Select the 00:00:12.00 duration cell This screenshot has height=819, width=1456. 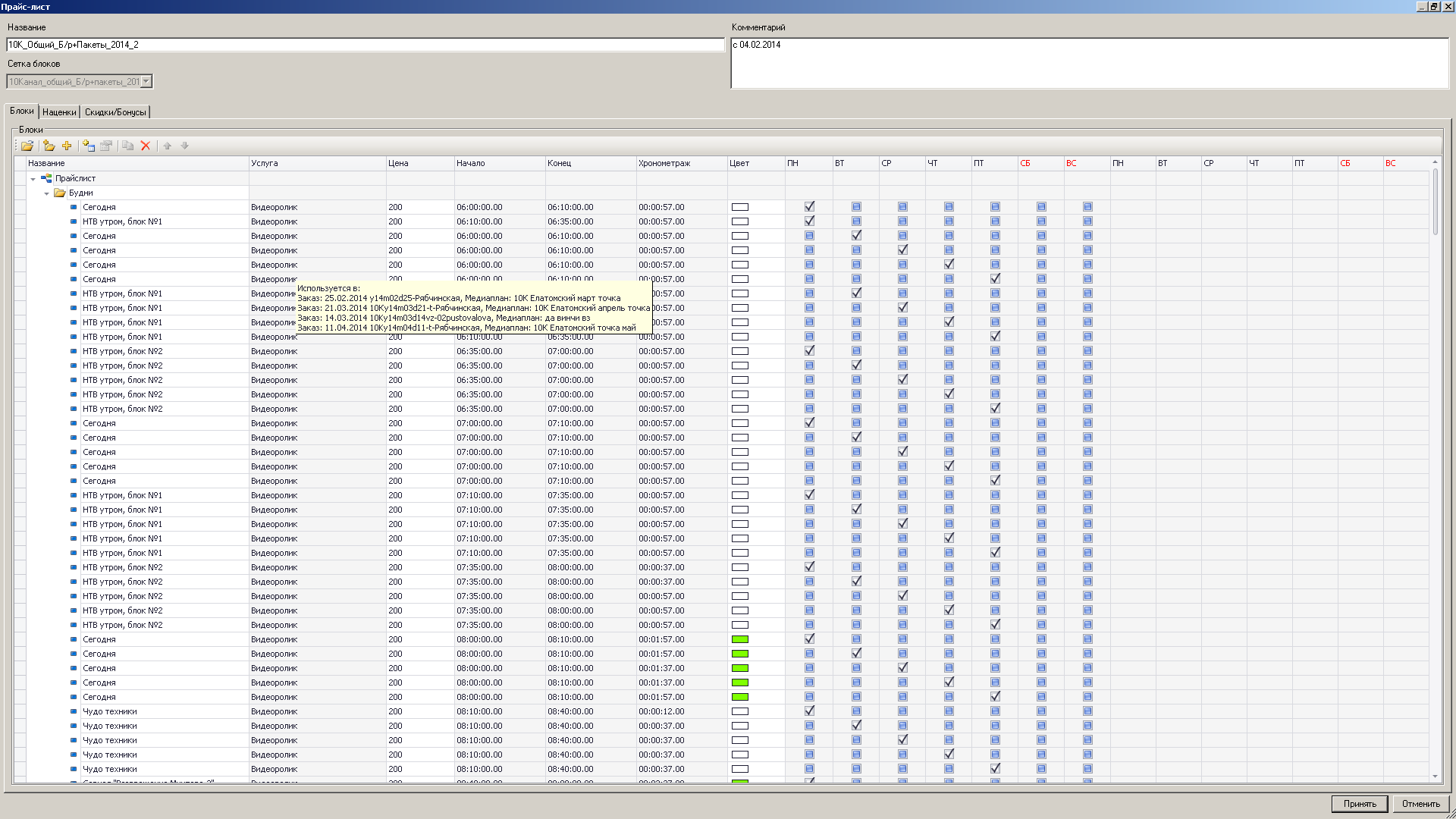pos(682,711)
